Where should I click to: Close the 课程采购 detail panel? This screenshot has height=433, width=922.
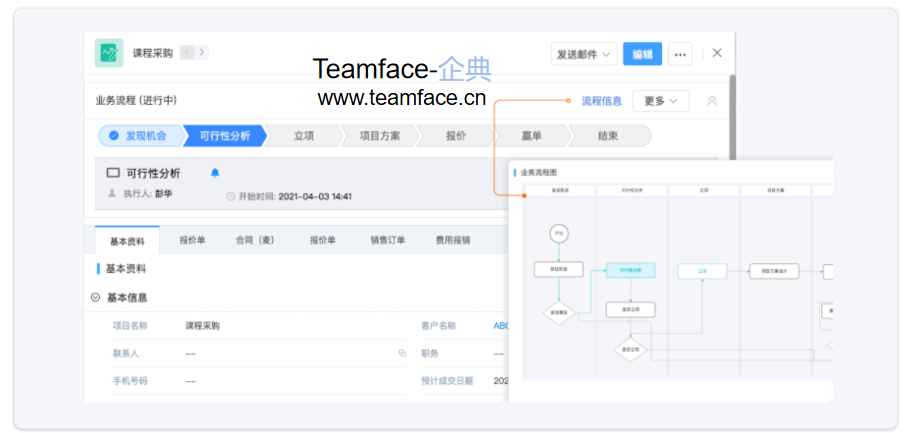(x=717, y=53)
